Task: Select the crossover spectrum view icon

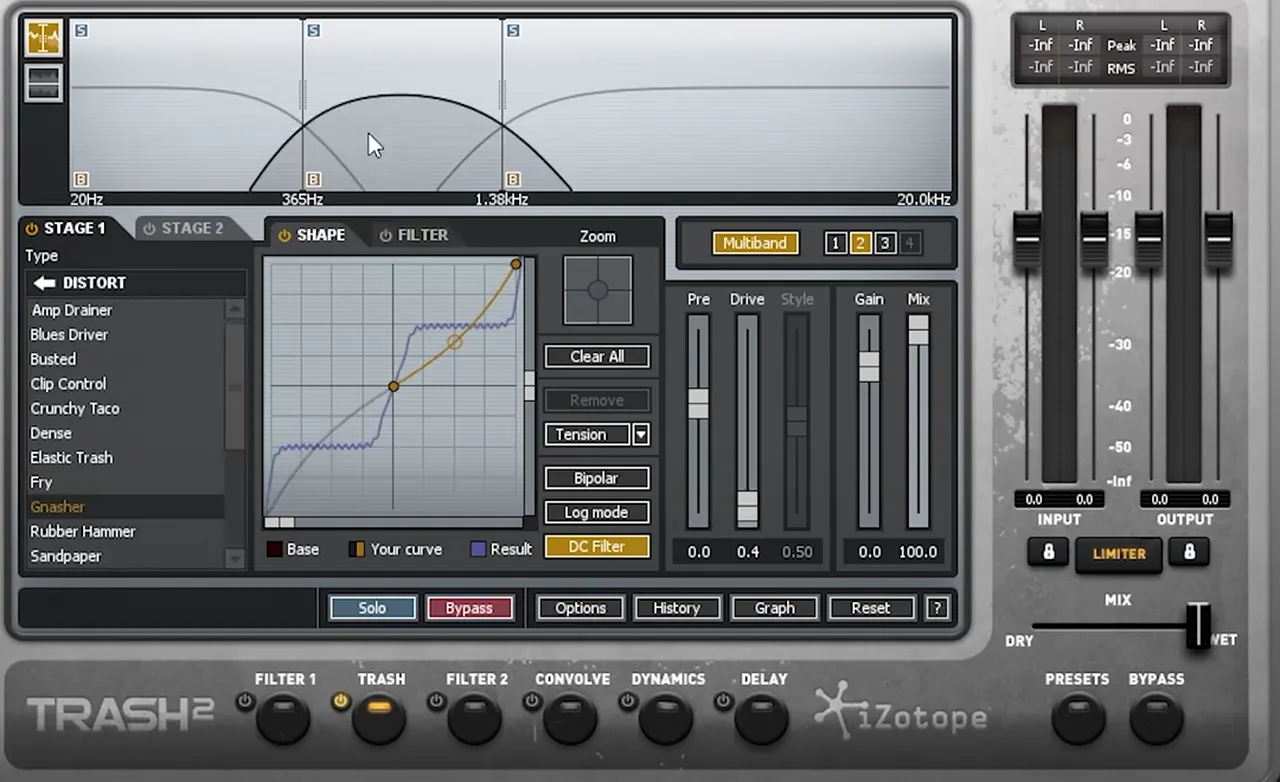Action: (43, 38)
